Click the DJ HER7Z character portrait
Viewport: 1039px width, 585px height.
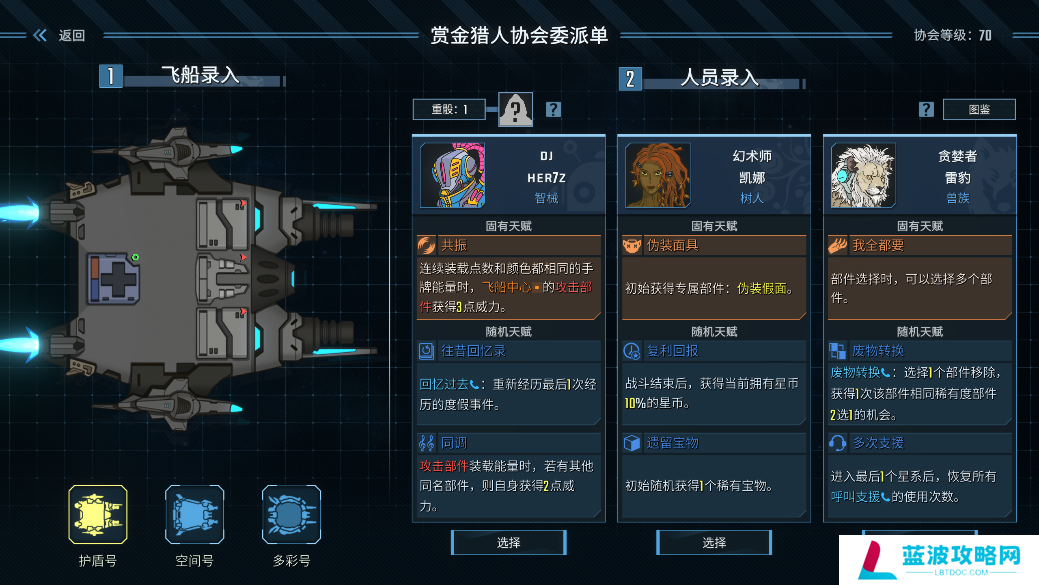453,175
